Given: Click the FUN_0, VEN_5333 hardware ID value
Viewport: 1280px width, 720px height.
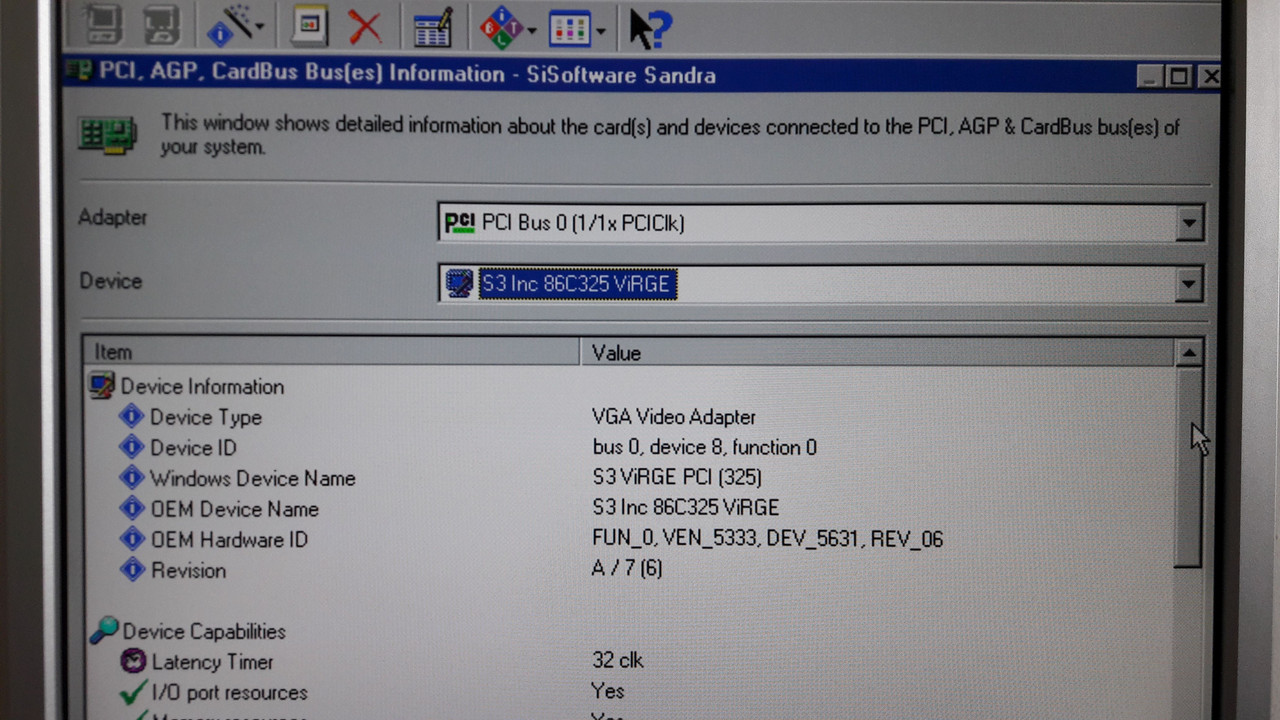Looking at the screenshot, I should (x=767, y=539).
